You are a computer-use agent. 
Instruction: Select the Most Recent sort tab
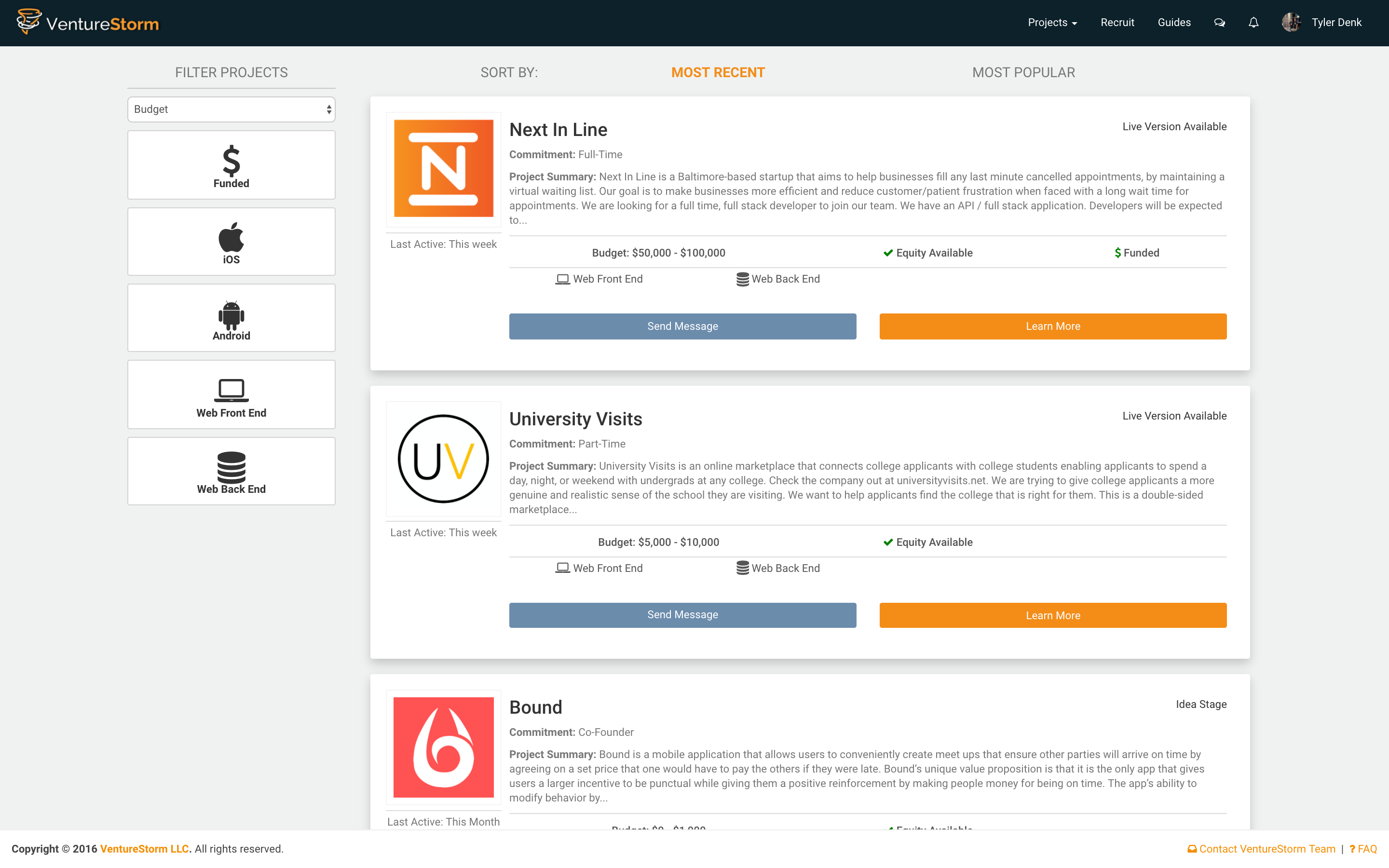[x=718, y=72]
